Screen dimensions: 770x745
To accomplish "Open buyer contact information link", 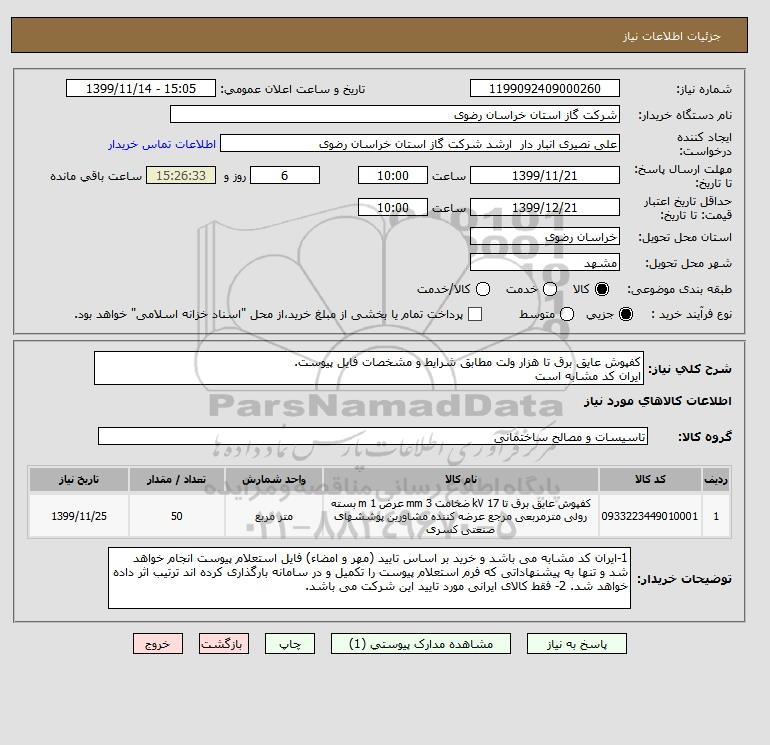I will pos(162,144).
